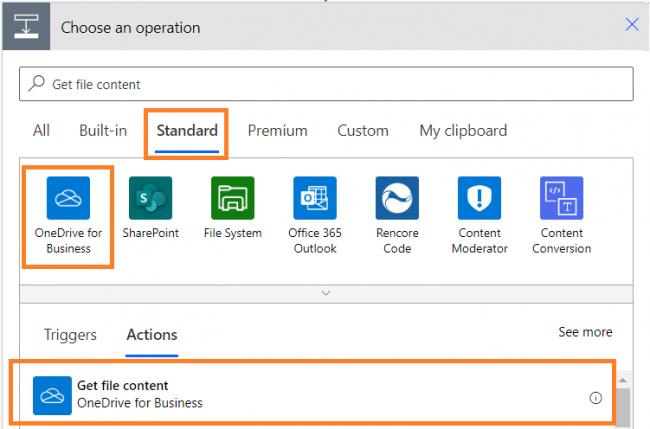Image resolution: width=650 pixels, height=429 pixels.
Task: Select the Standard tab
Action: [187, 131]
